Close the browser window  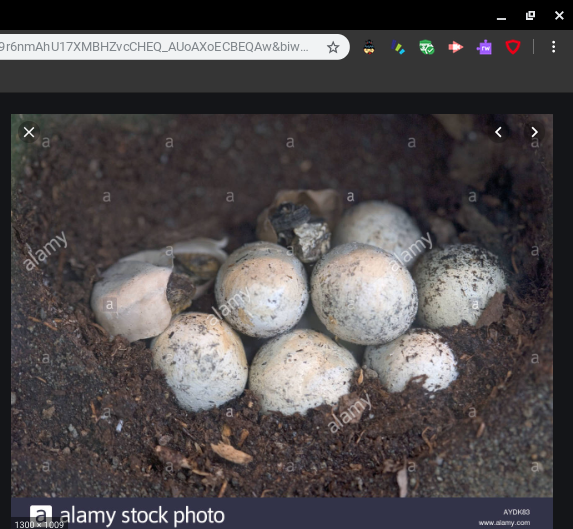pos(559,15)
